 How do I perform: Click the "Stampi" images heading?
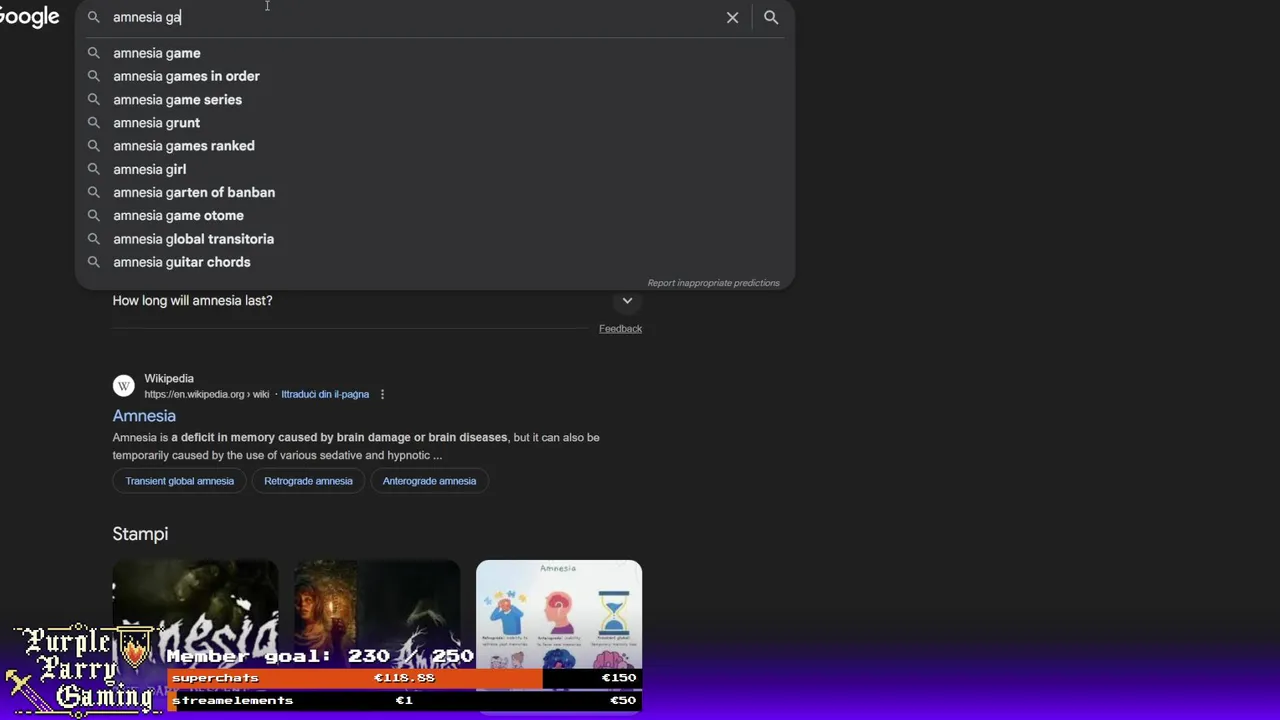coord(140,534)
